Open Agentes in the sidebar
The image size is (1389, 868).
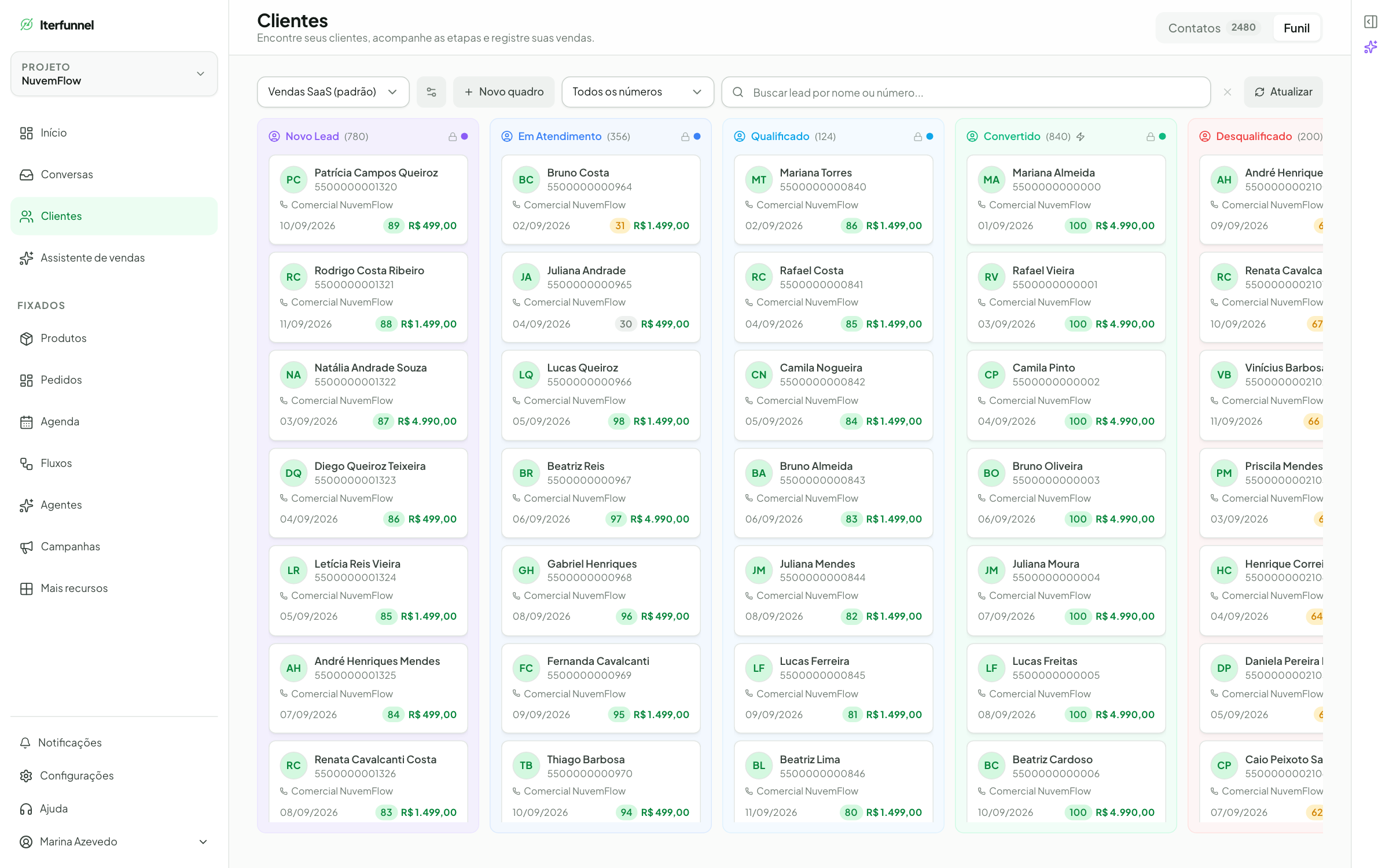pyautogui.click(x=114, y=505)
